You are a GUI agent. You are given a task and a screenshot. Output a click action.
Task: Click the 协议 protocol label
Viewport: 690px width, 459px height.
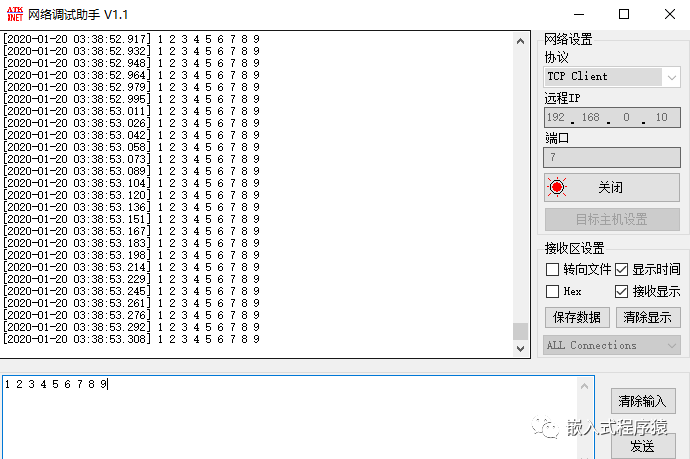click(x=556, y=57)
